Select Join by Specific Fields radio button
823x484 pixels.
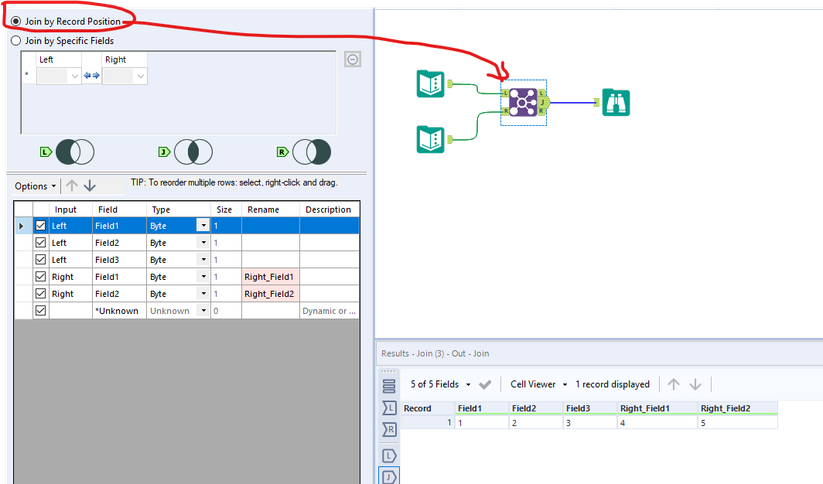[x=16, y=40]
